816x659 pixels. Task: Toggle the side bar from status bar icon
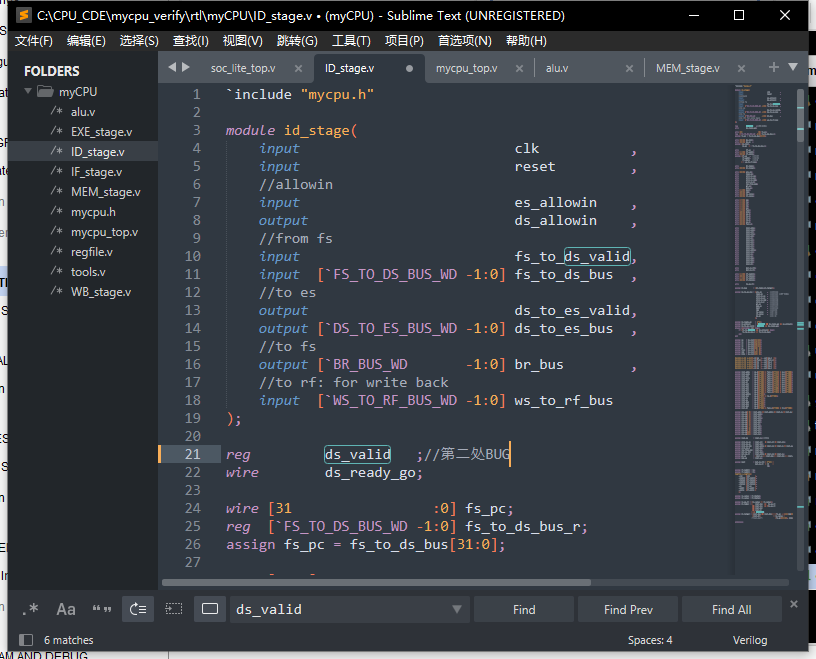click(x=26, y=640)
